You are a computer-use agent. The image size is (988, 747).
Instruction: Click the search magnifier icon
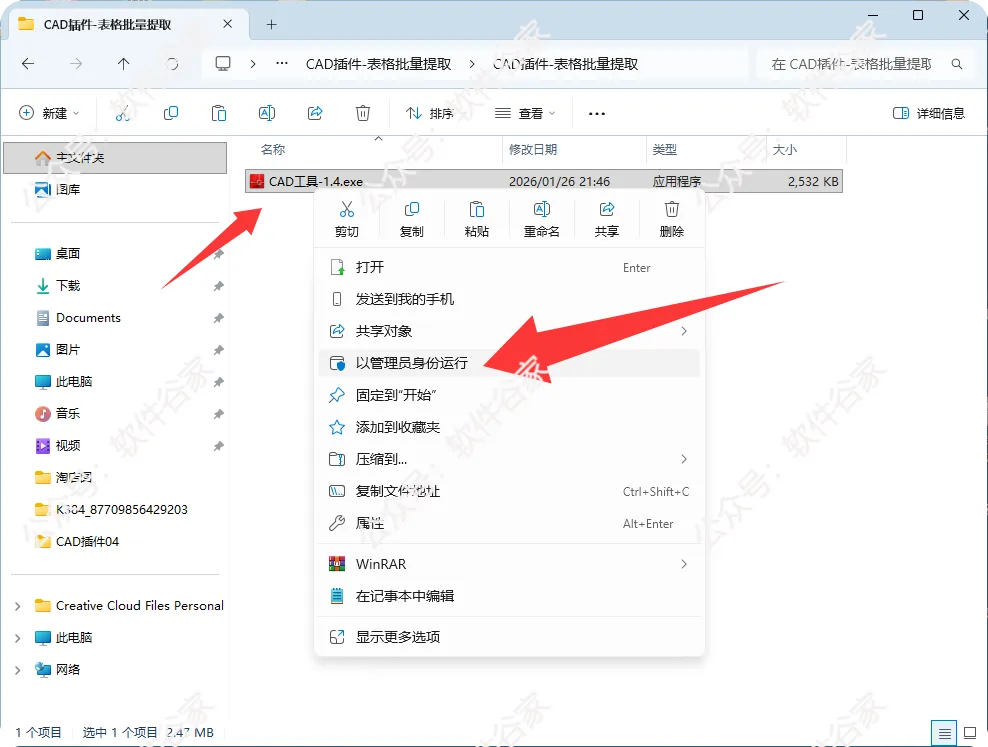956,64
